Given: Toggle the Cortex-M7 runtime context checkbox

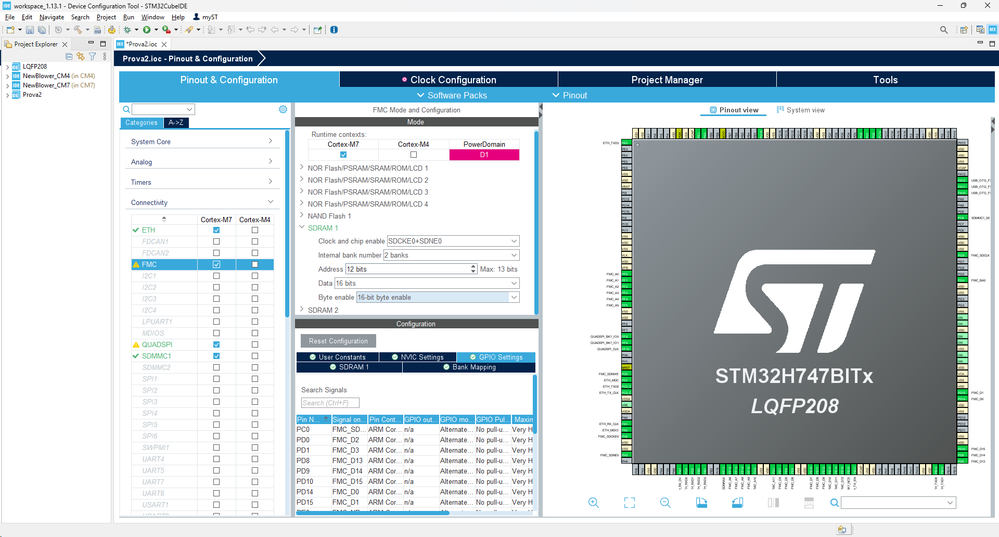Looking at the screenshot, I should (343, 155).
